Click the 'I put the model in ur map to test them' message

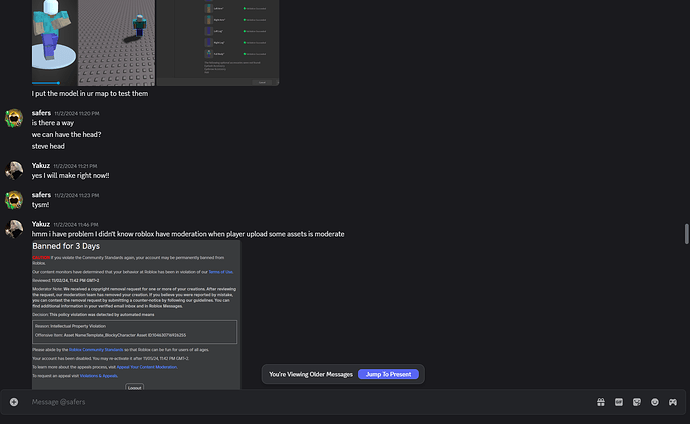click(x=90, y=94)
